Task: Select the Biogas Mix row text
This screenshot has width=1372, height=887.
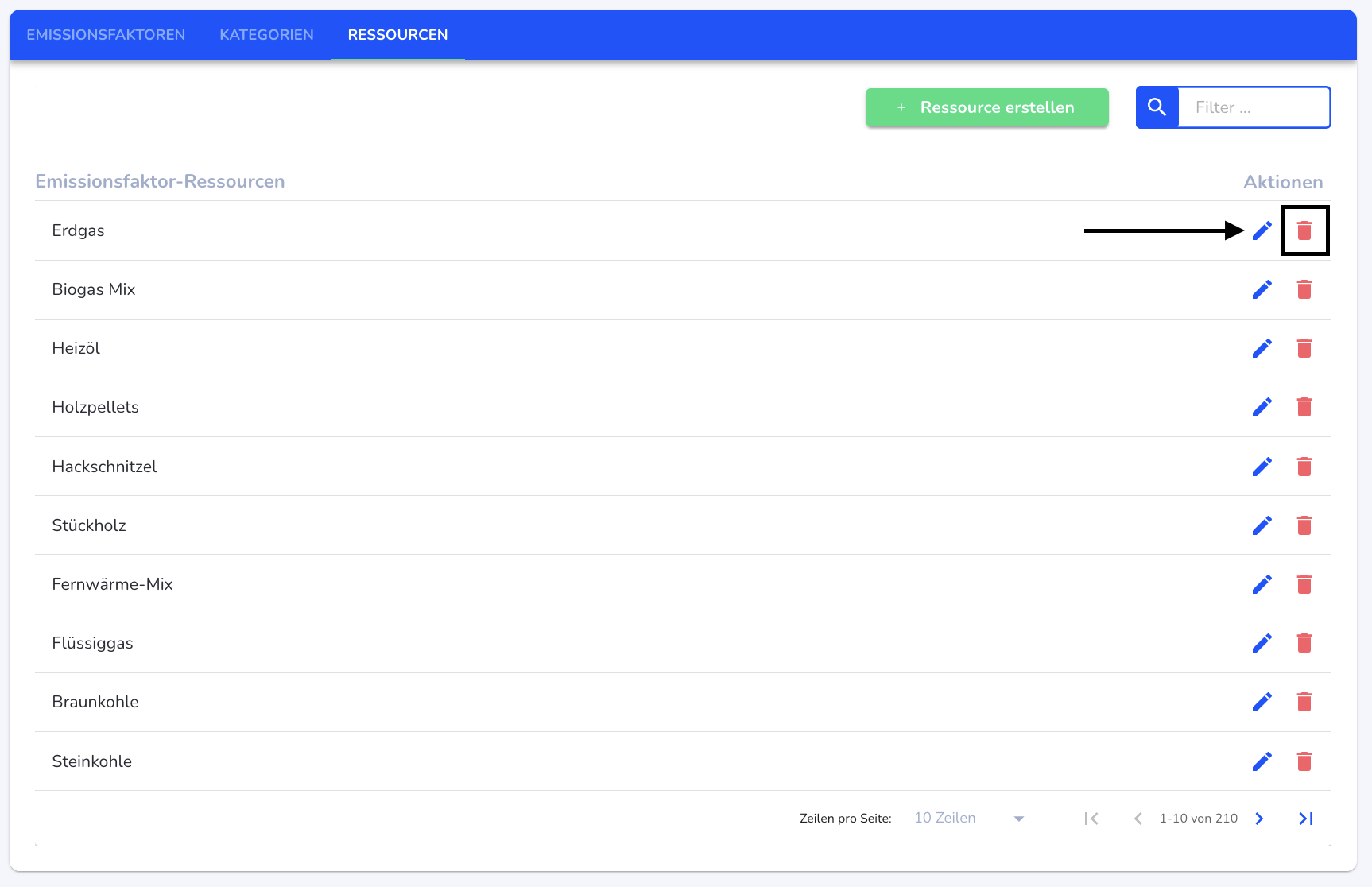Action: [94, 289]
